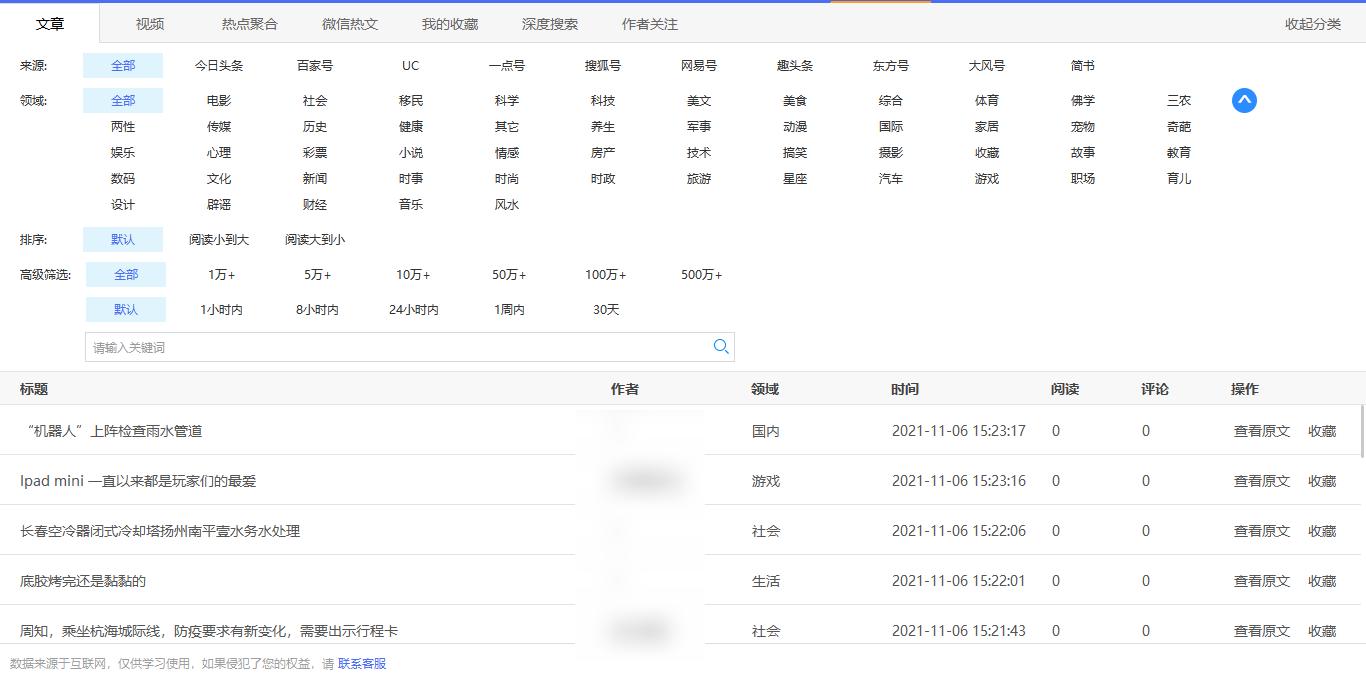
Task: Click the search magnifier icon
Action: point(721,346)
